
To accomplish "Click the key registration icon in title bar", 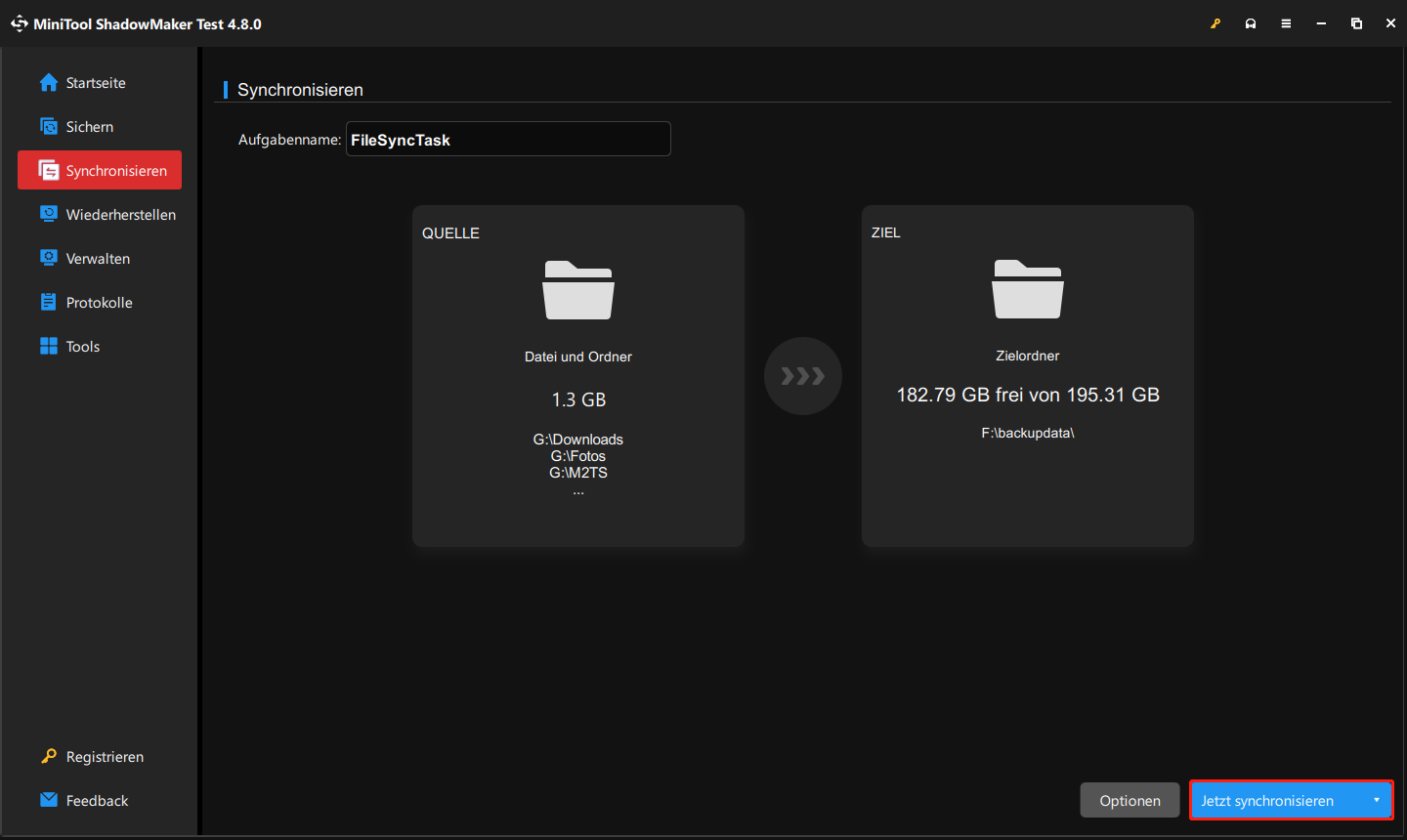I will (1215, 23).
